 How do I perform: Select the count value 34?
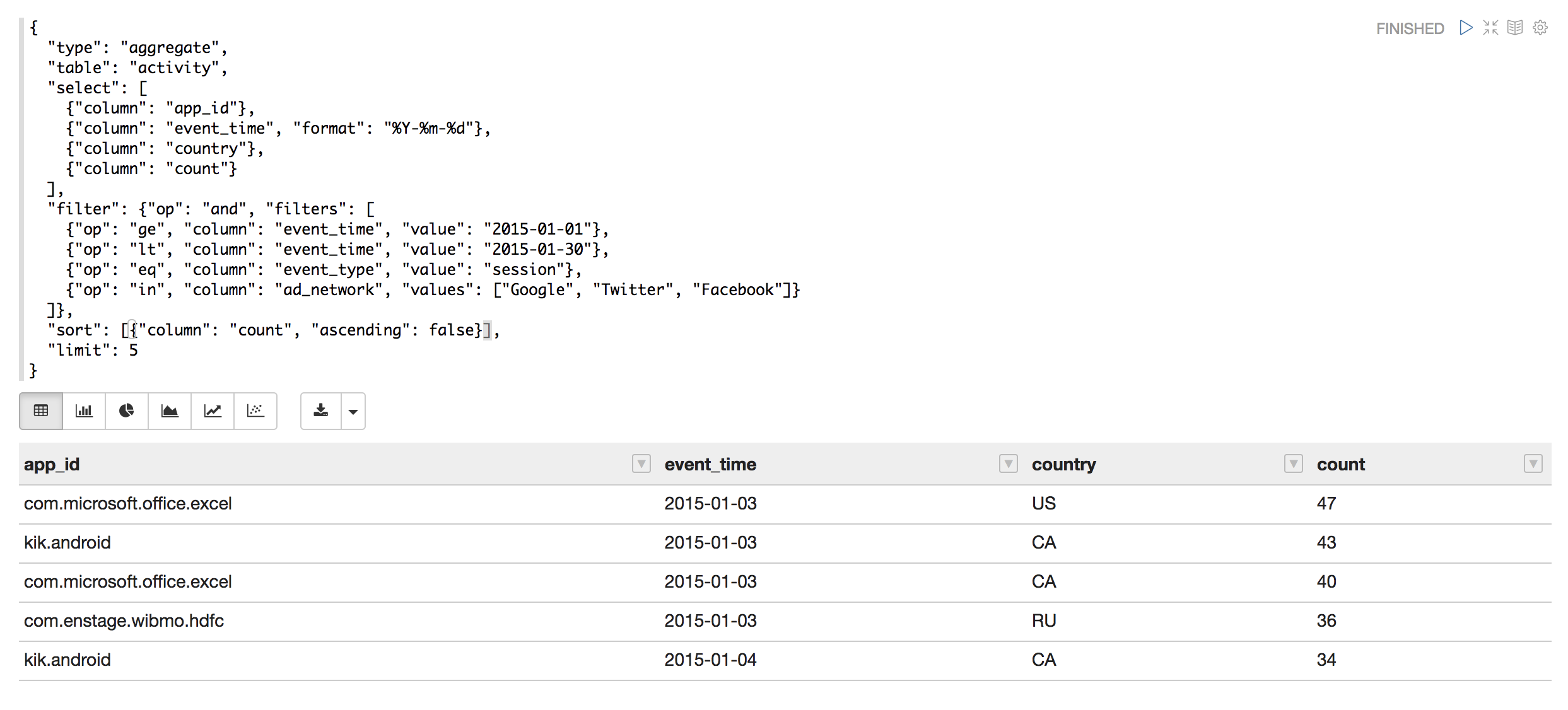[1326, 660]
